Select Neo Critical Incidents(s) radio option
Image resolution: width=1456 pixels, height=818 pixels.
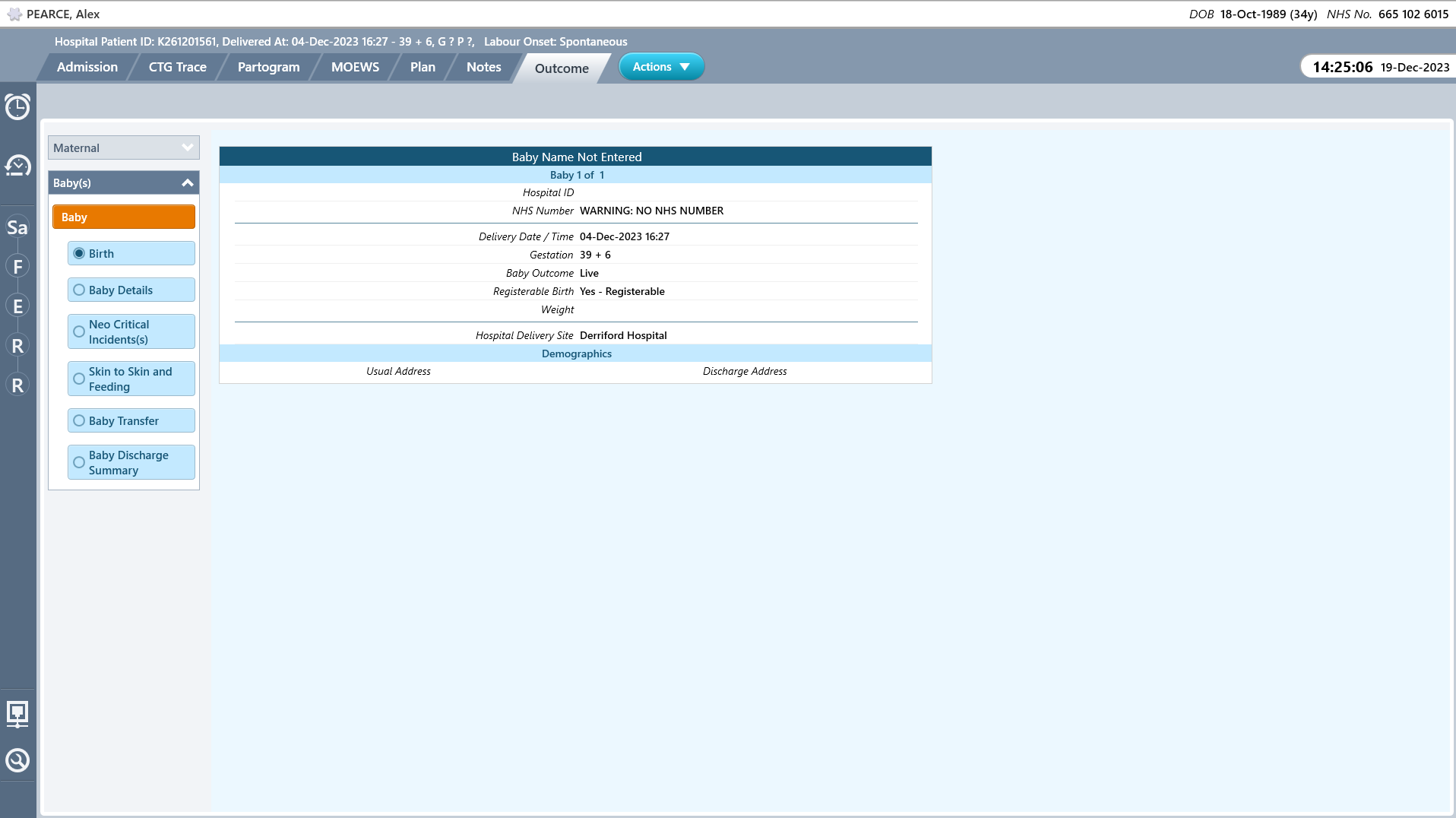click(x=131, y=331)
